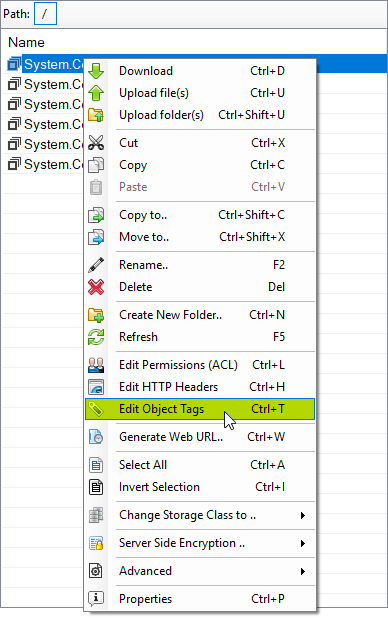Screen dimensions: 388x620
Task: Click the Copy pages icon
Action: [96, 165]
